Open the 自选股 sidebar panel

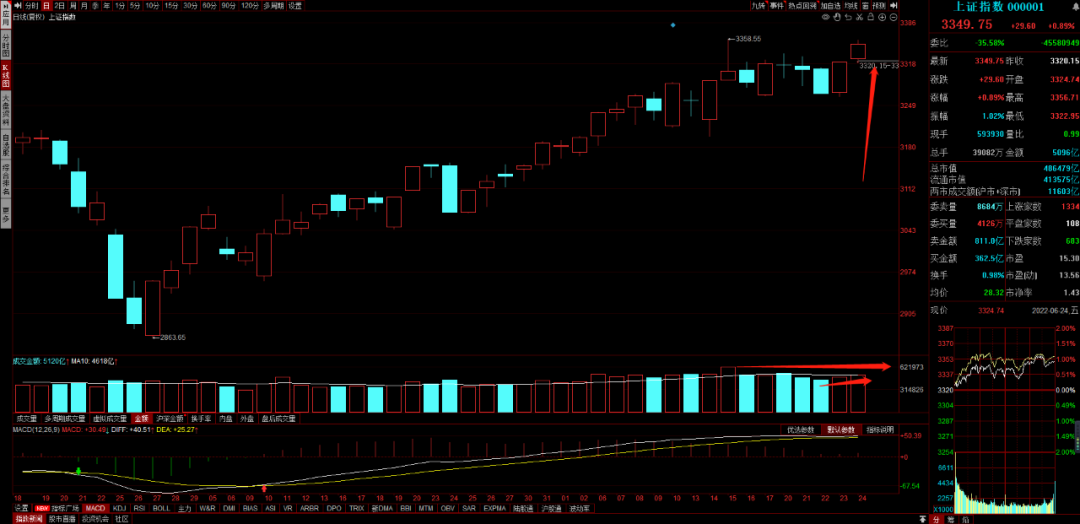pos(6,145)
